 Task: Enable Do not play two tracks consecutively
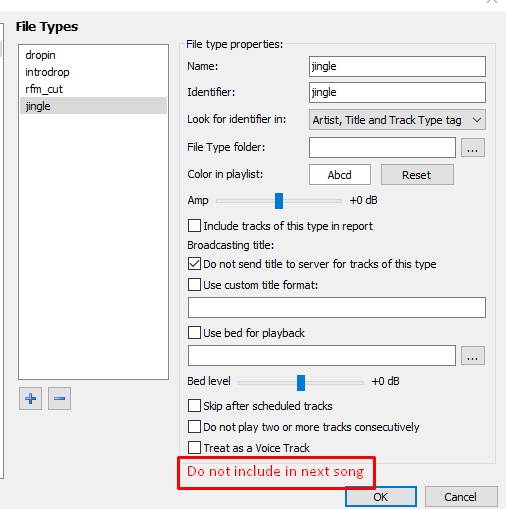pos(194,427)
